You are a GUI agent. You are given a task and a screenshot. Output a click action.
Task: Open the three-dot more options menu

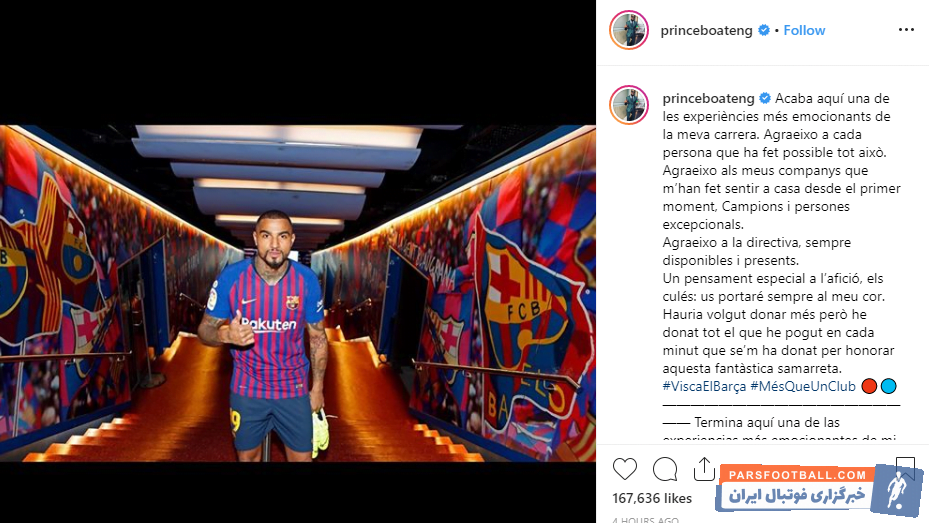click(906, 30)
